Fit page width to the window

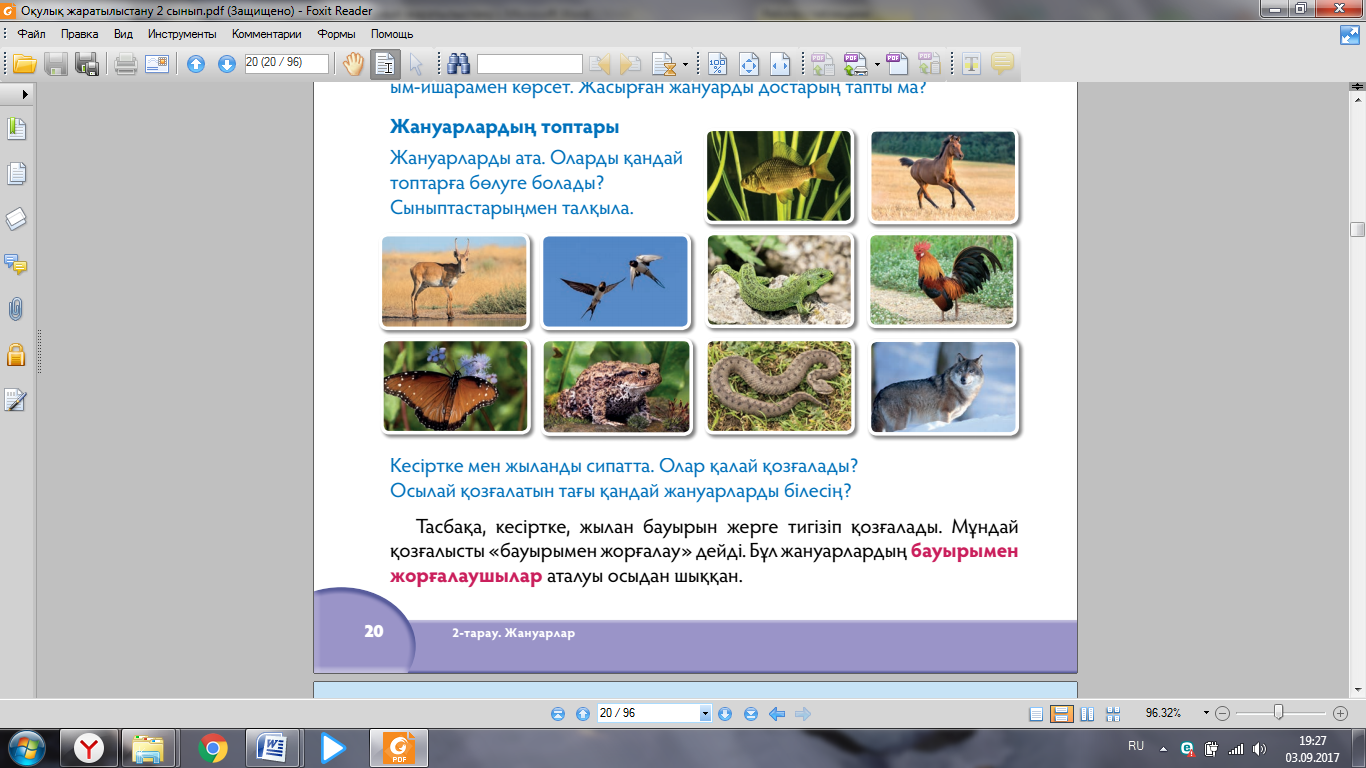click(781, 64)
